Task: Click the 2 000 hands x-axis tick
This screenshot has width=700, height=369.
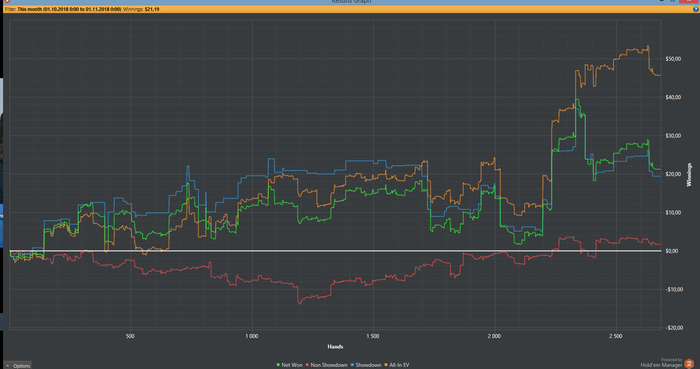Action: (x=494, y=336)
